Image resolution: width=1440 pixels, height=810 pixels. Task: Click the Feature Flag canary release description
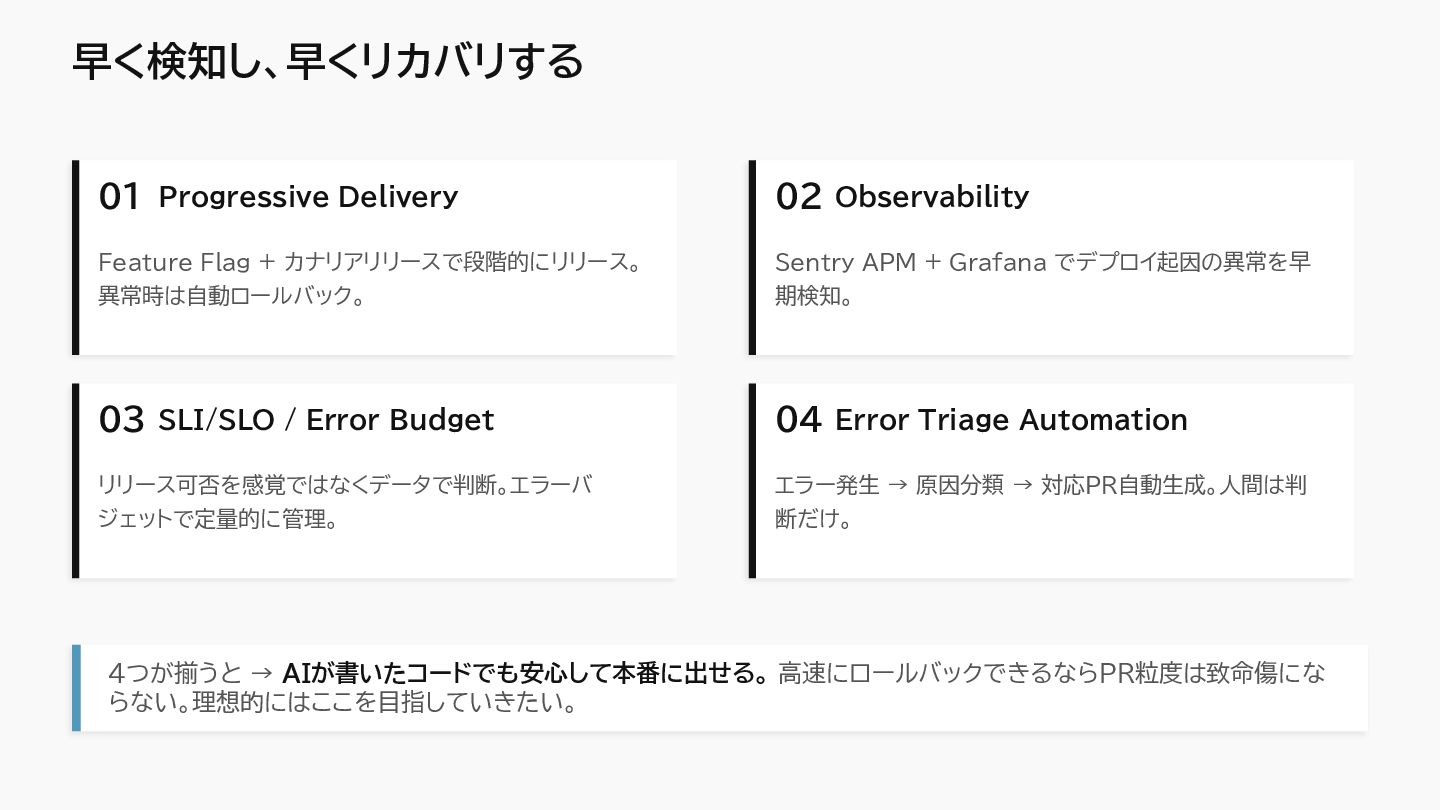(x=368, y=279)
